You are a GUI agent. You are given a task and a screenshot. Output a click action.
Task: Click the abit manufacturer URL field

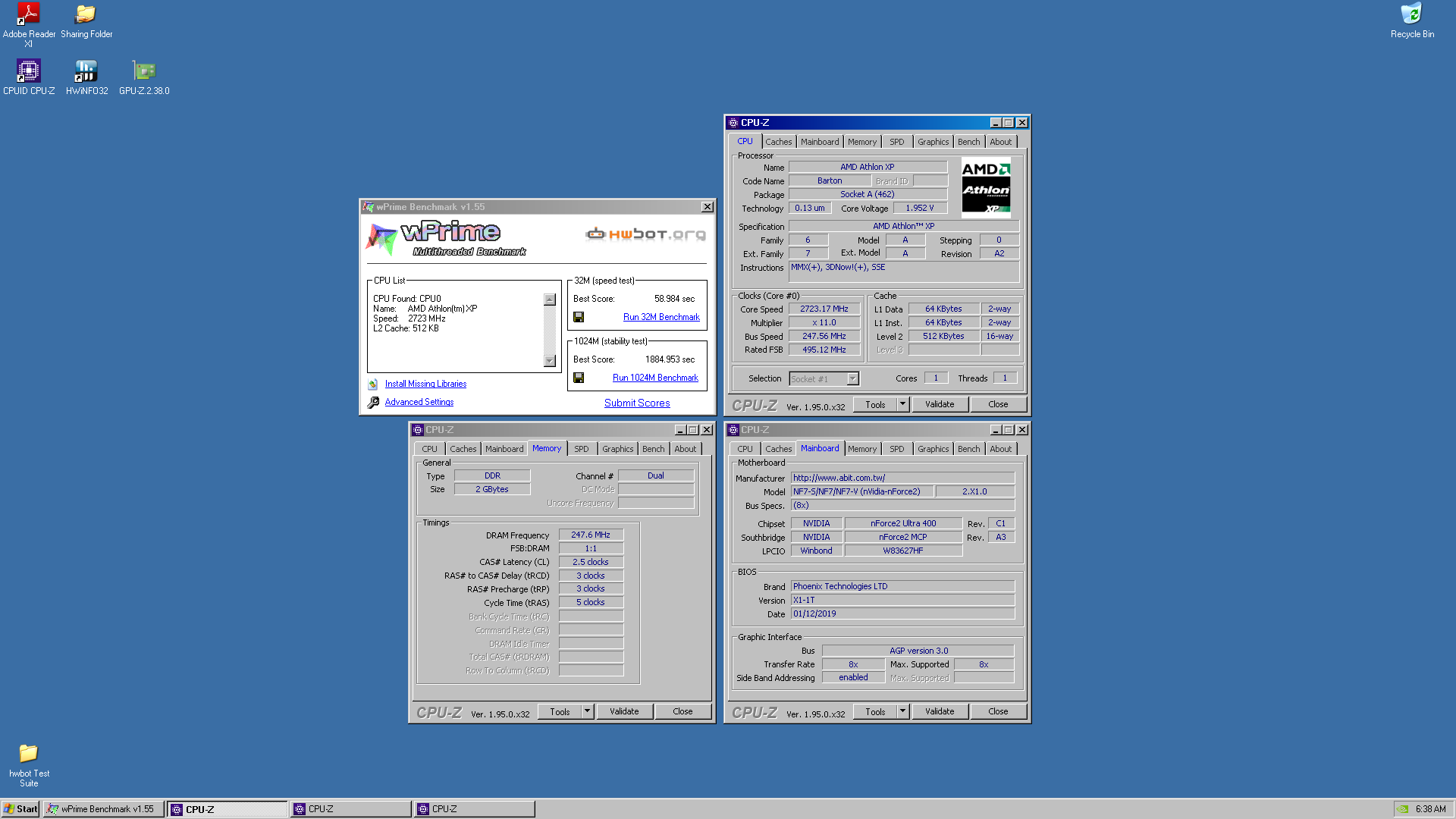[902, 478]
